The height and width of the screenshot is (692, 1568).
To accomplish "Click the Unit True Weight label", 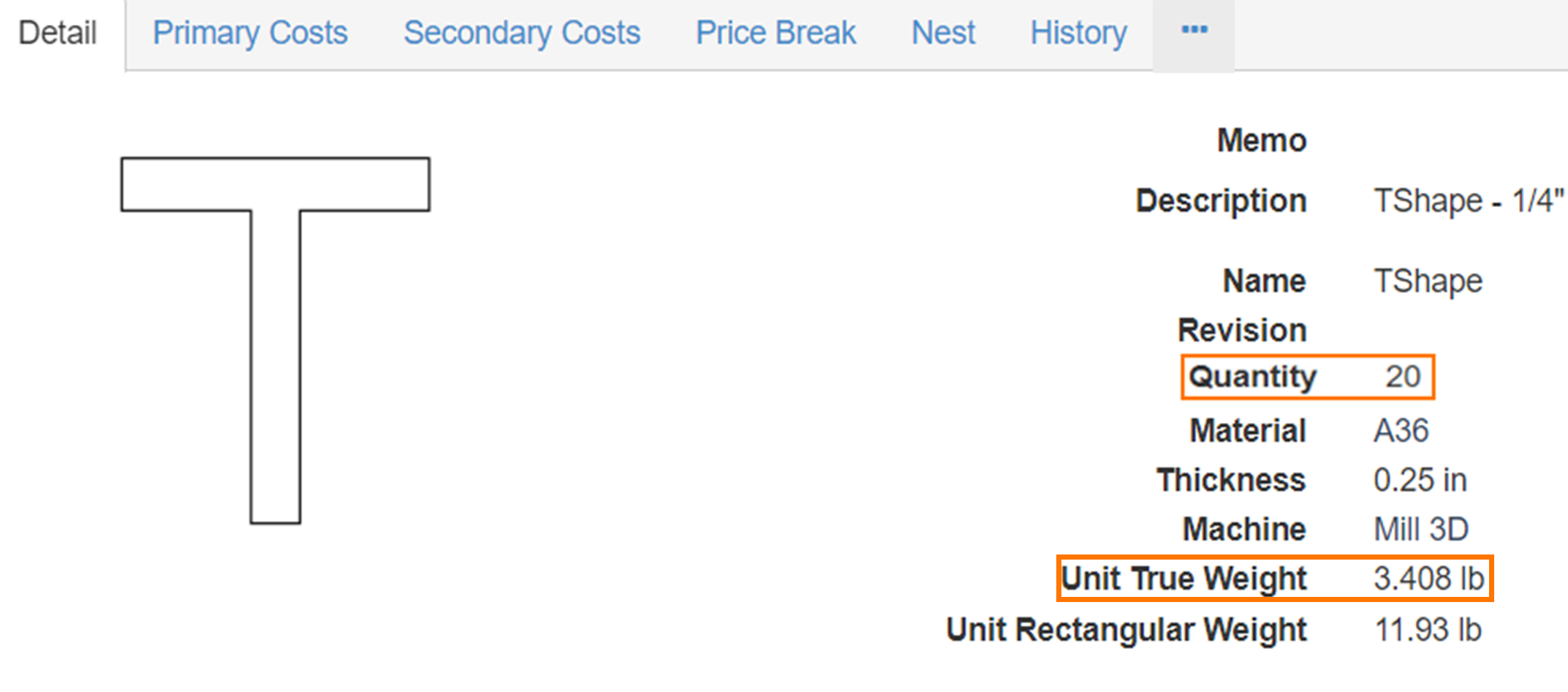I will (x=1183, y=579).
